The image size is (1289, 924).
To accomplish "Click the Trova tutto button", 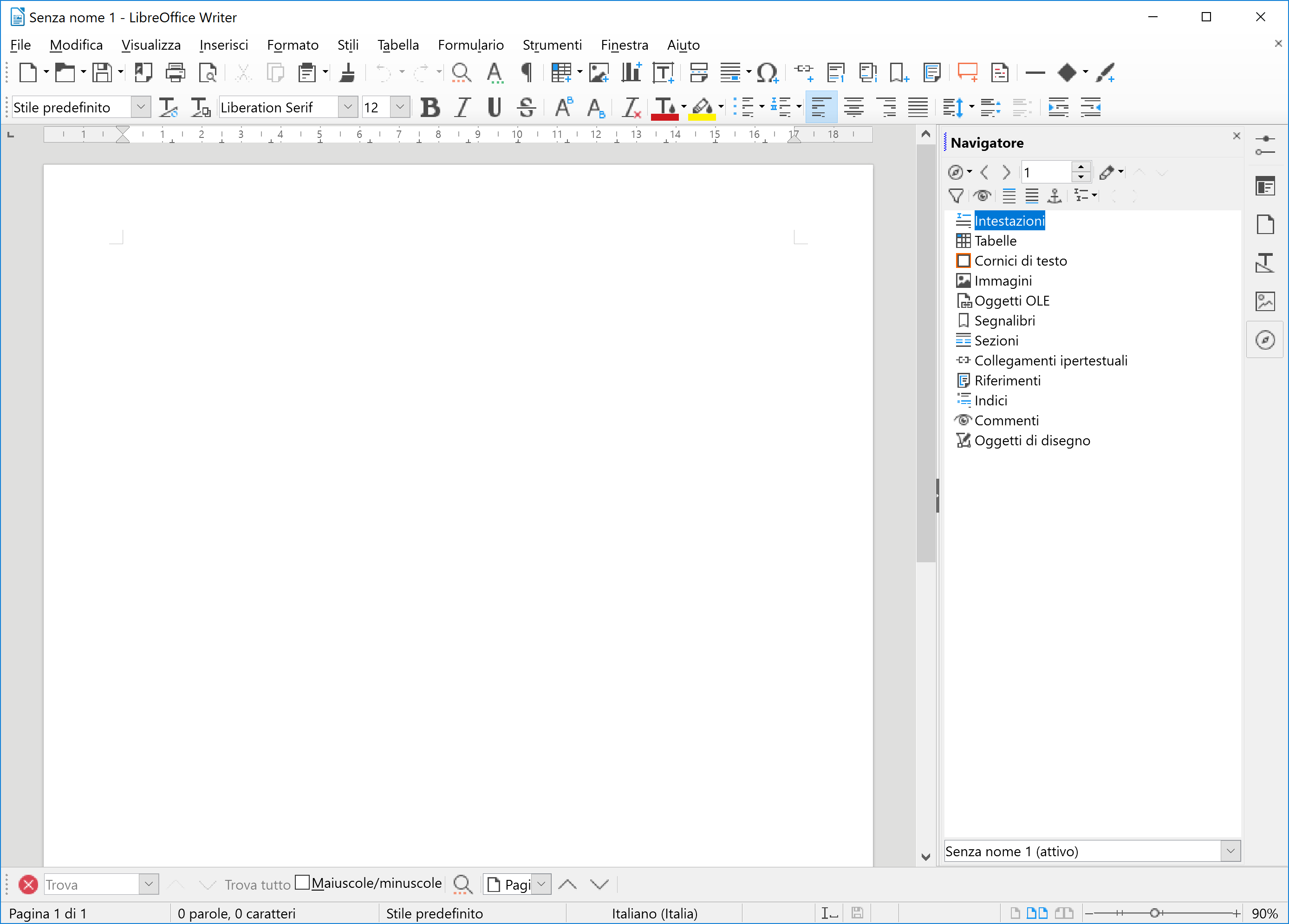I will click(x=257, y=885).
